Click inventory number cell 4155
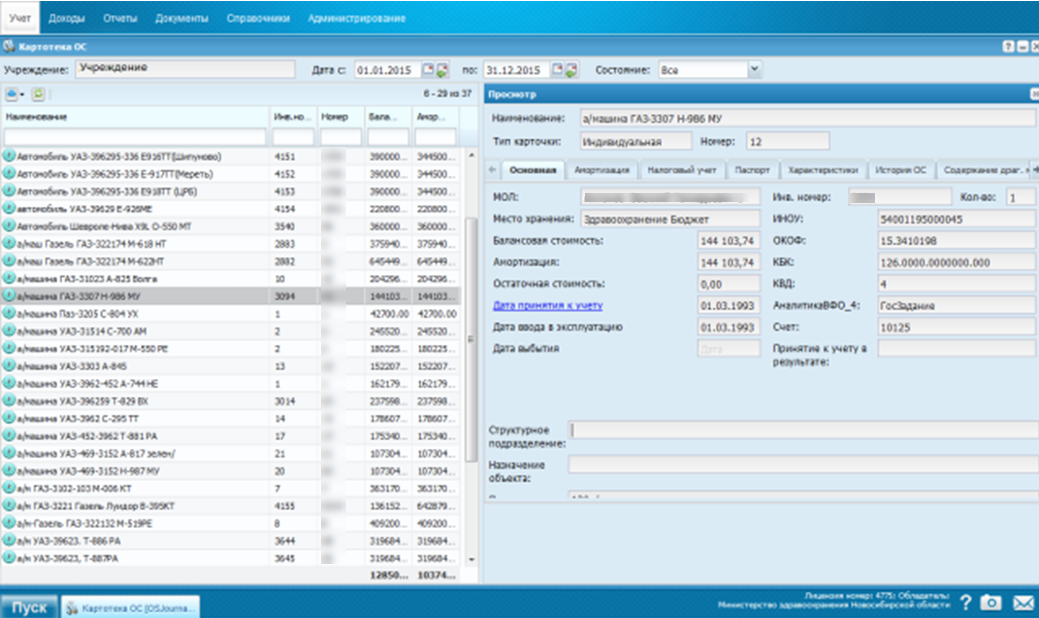 tap(284, 506)
